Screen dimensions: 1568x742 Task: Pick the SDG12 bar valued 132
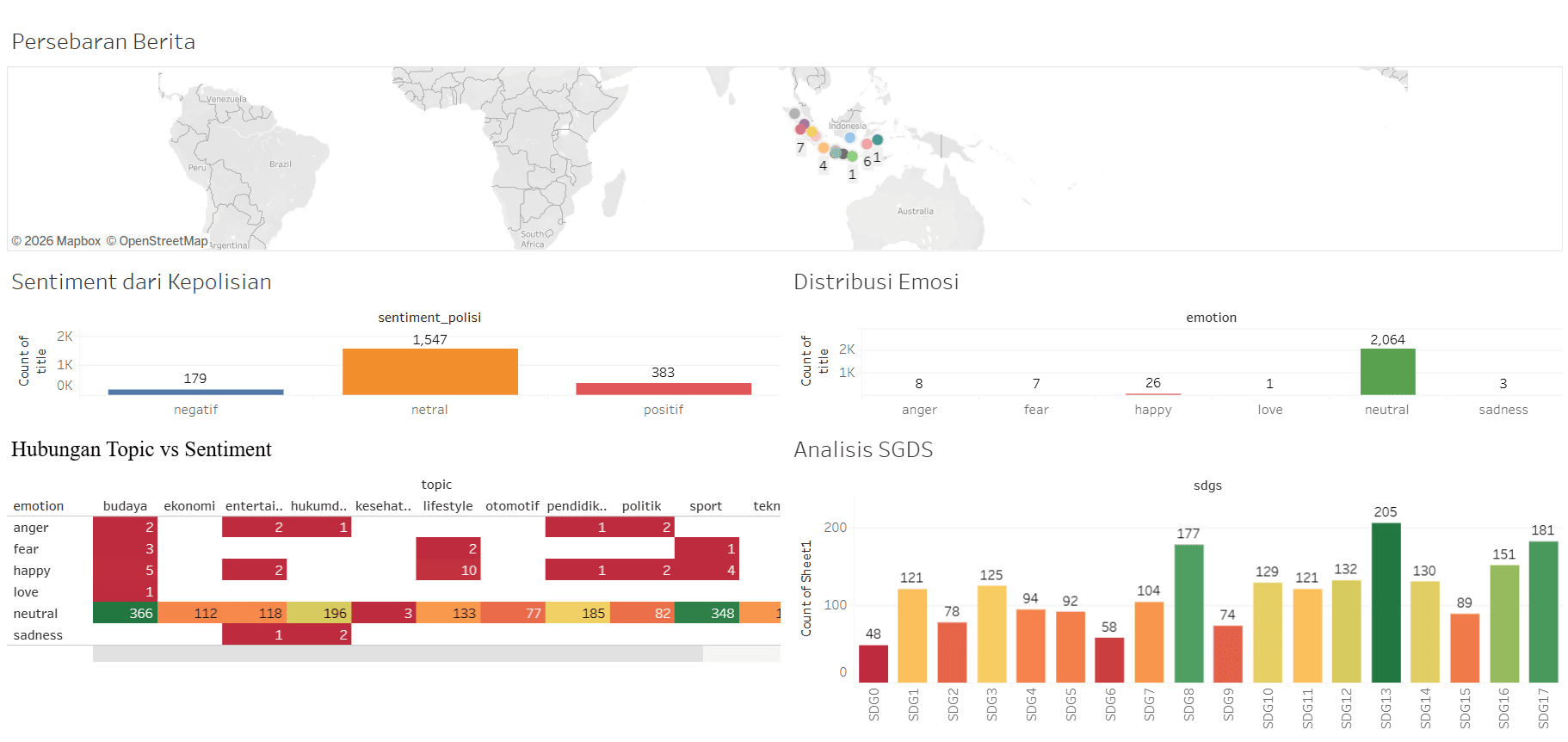coord(1346,632)
